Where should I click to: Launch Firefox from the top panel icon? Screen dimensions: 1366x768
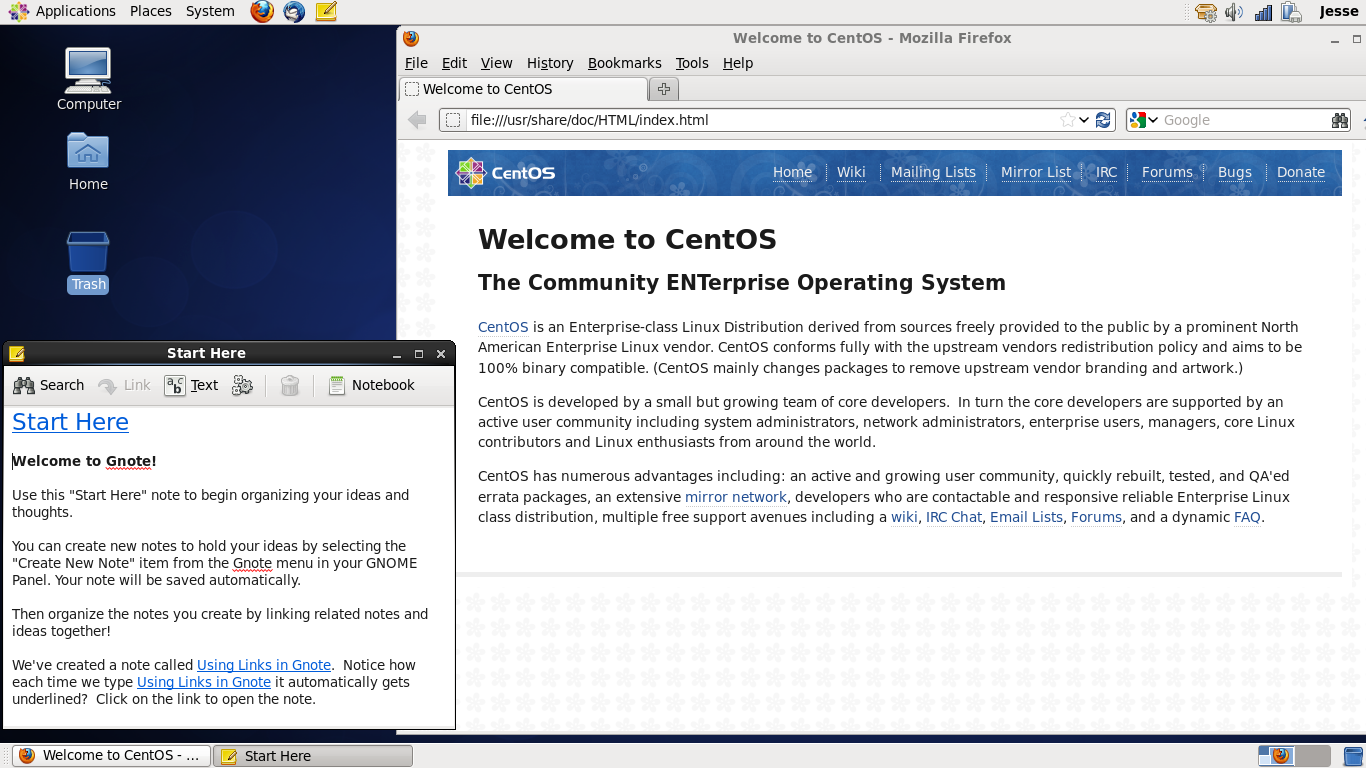[x=262, y=11]
